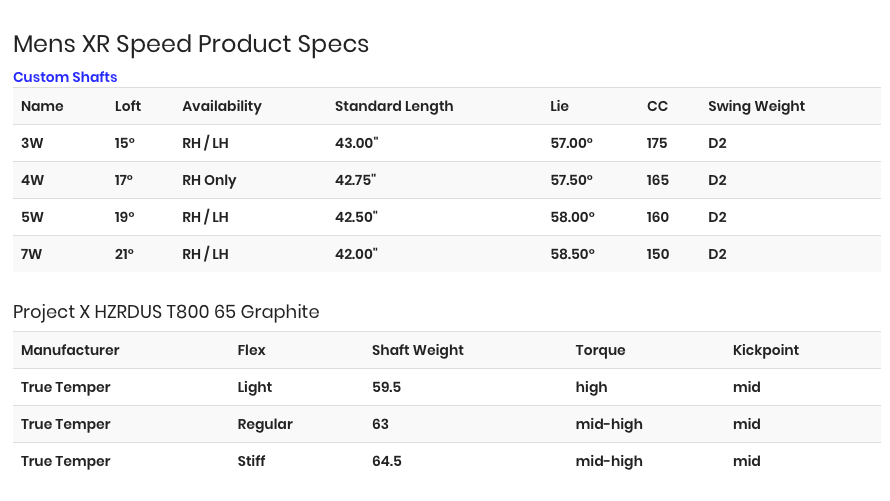Click the Project X HZRDUS T800 heading

pos(166,312)
